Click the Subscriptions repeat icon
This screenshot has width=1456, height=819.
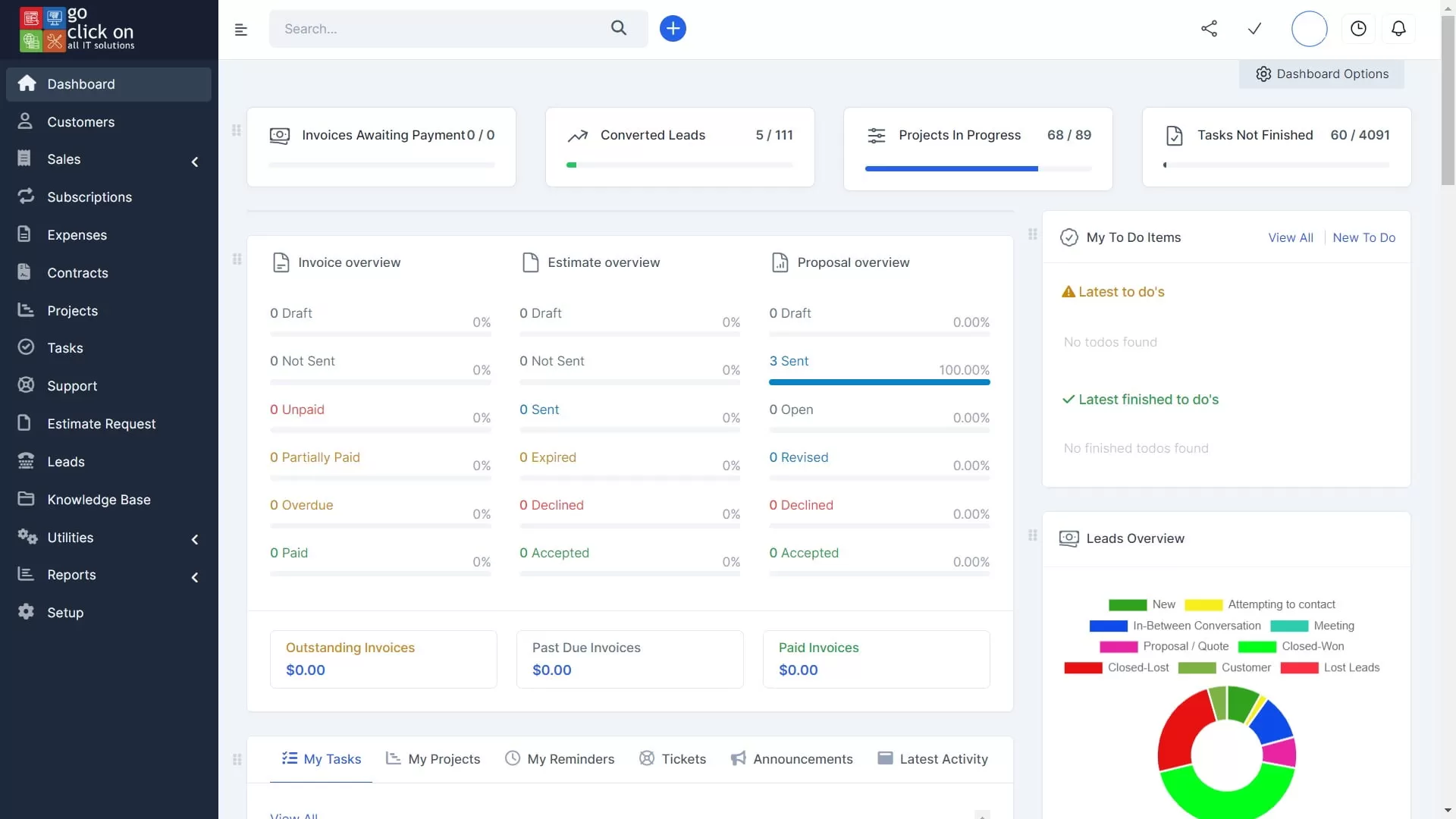(26, 196)
